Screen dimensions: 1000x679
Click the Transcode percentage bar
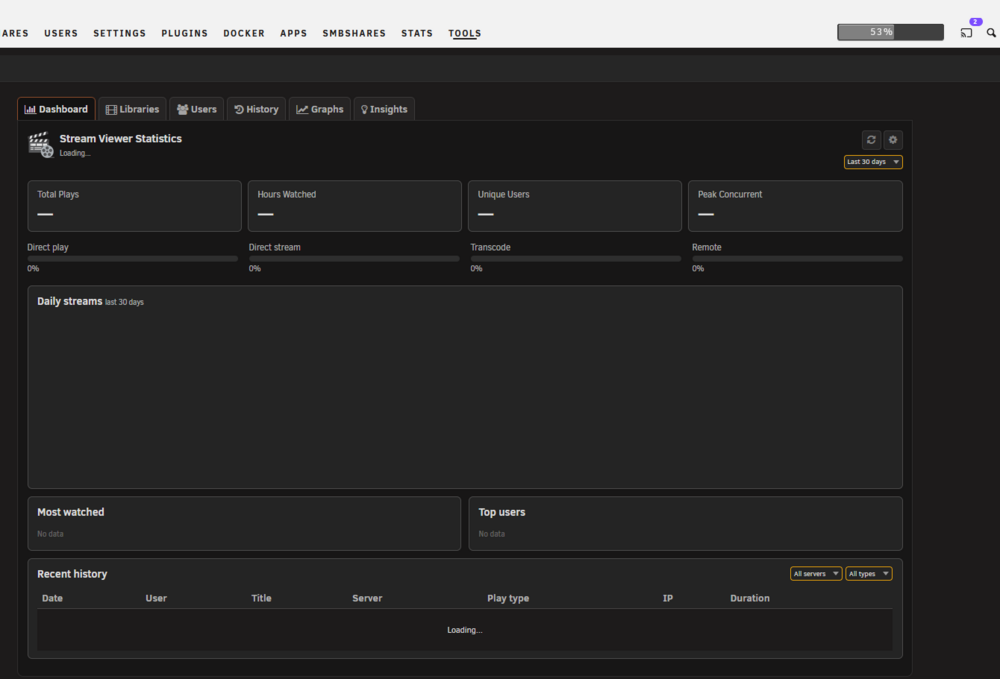point(576,259)
